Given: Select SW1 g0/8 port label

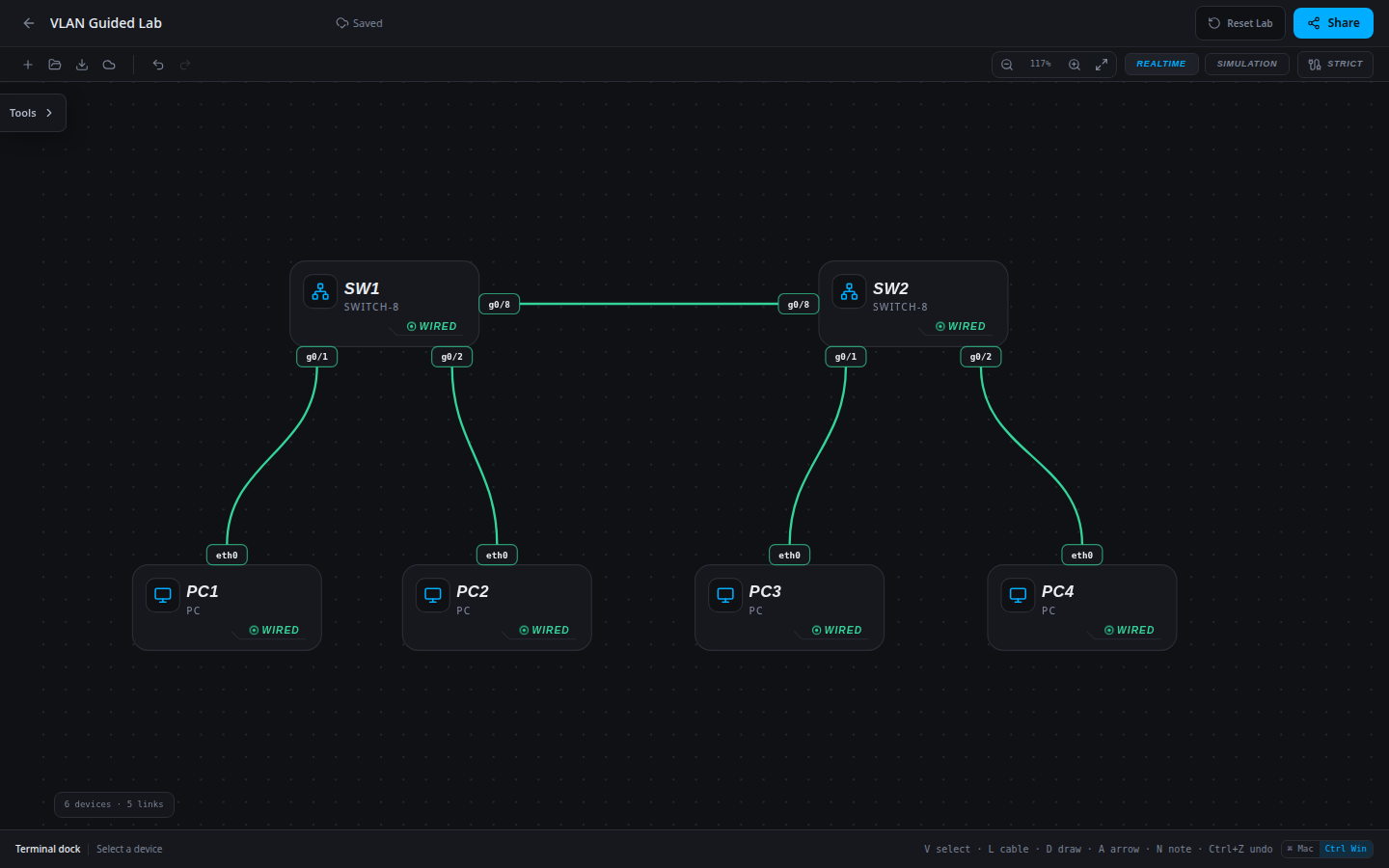Looking at the screenshot, I should click(500, 305).
